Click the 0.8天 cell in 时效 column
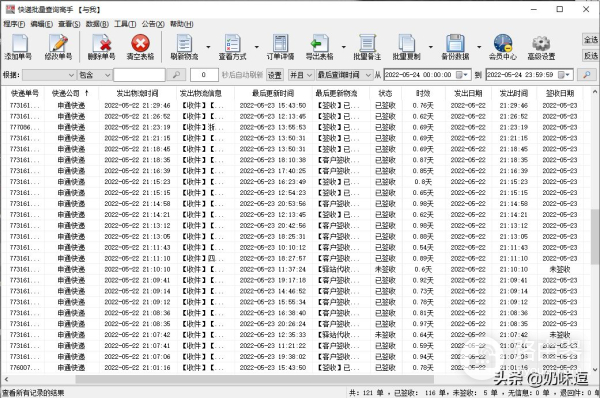600x398 pixels. (x=423, y=182)
